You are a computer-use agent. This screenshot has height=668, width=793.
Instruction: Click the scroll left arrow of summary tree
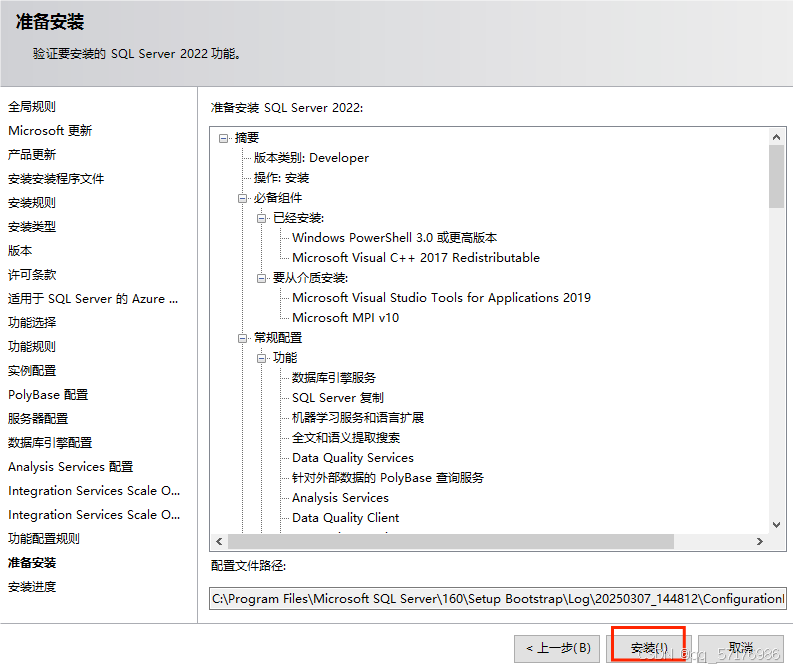tap(219, 542)
